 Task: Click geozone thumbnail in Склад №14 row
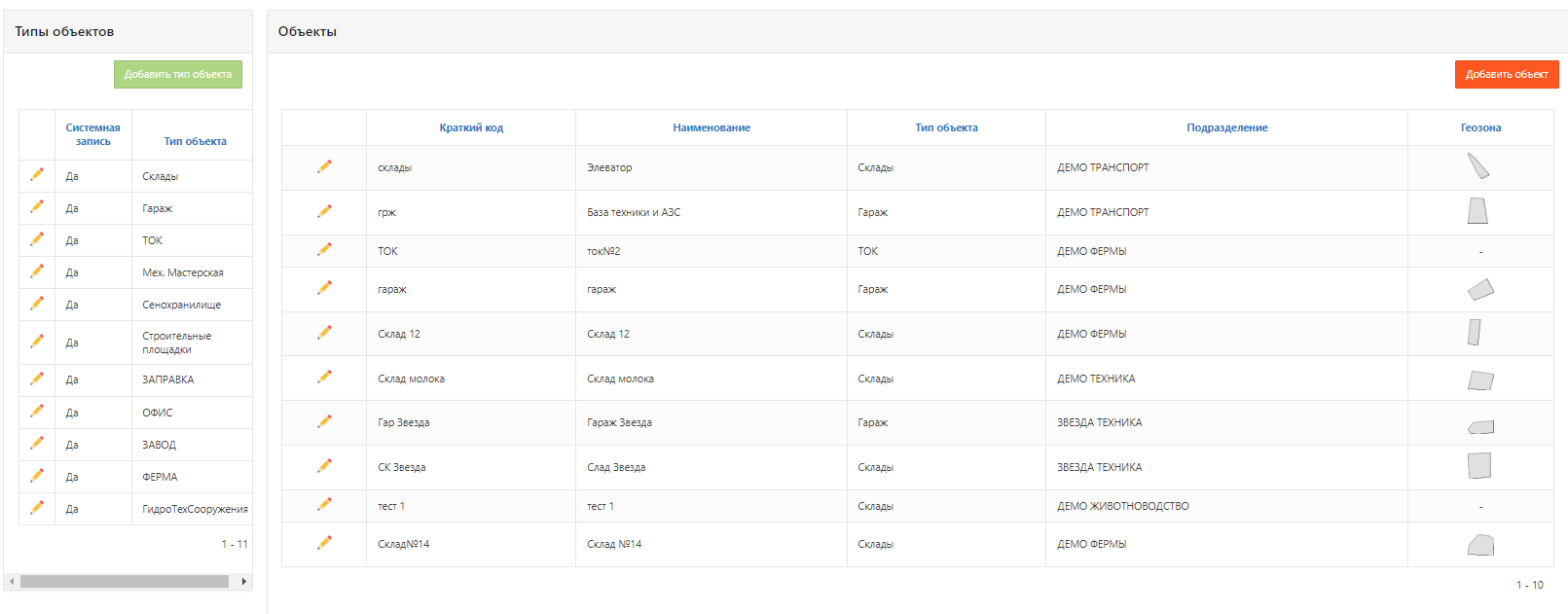click(x=1480, y=545)
